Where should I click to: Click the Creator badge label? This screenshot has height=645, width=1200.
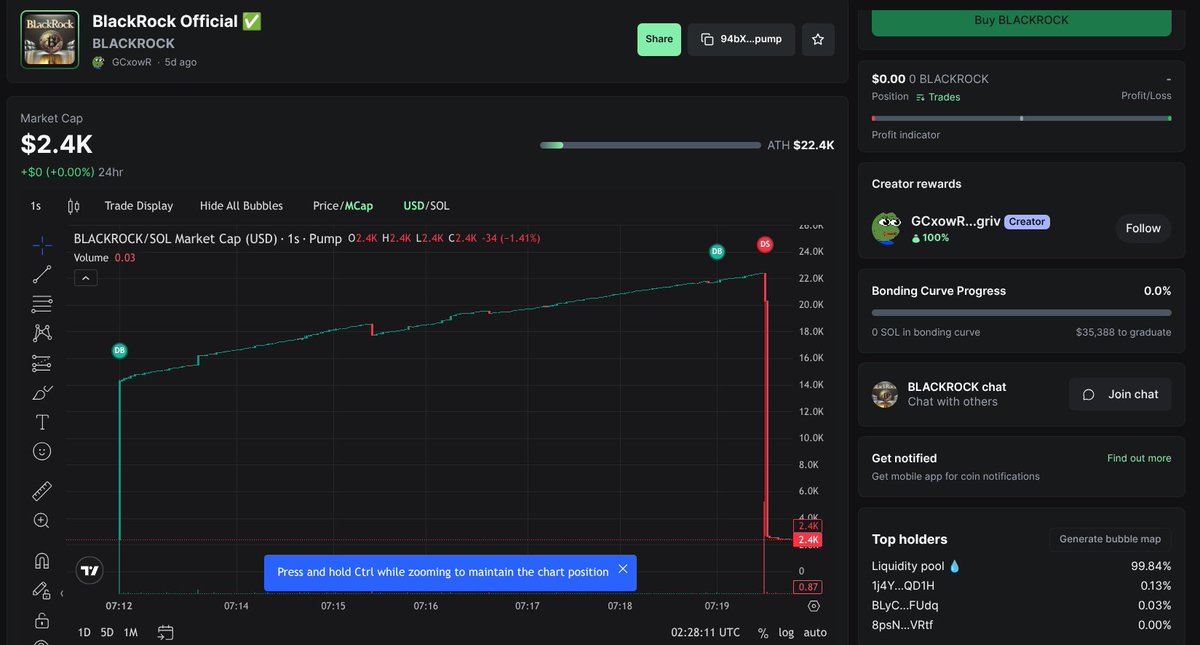pyautogui.click(x=1027, y=222)
